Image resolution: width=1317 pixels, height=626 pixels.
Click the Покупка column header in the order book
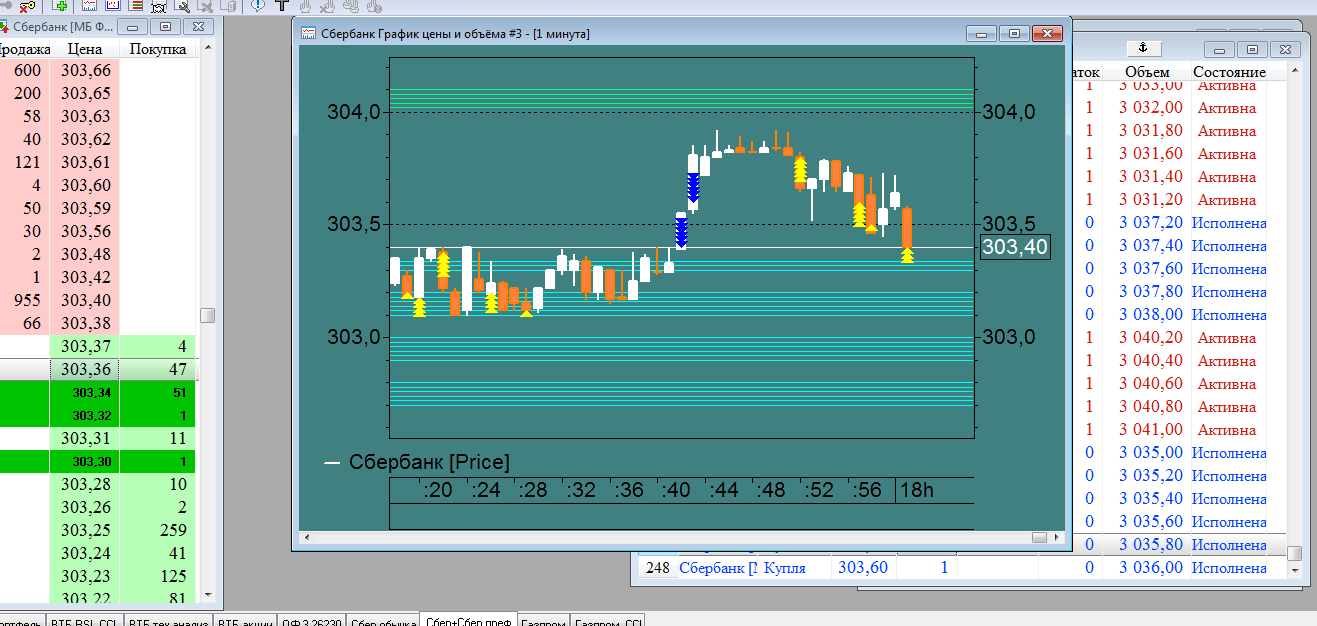click(159, 48)
